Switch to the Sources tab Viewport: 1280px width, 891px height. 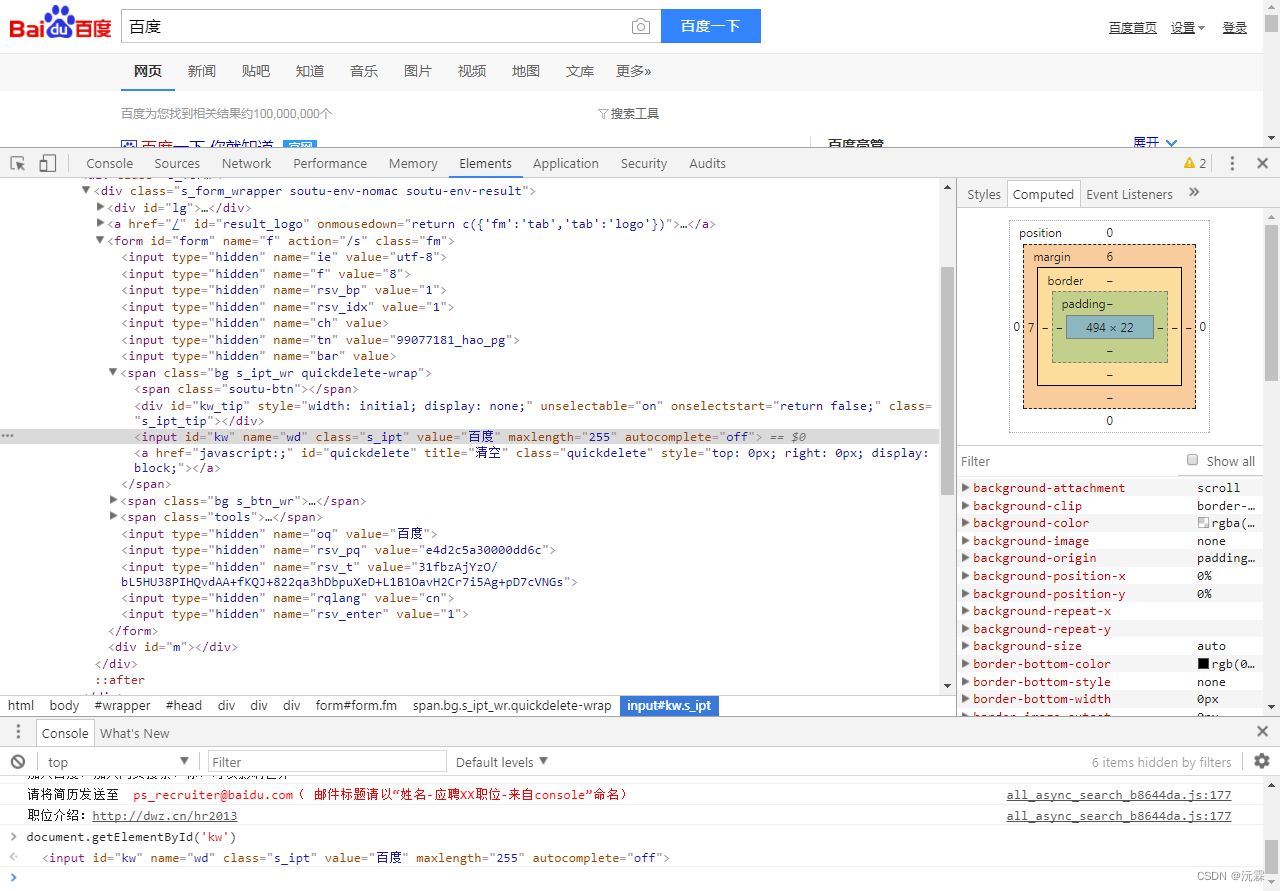(x=177, y=163)
